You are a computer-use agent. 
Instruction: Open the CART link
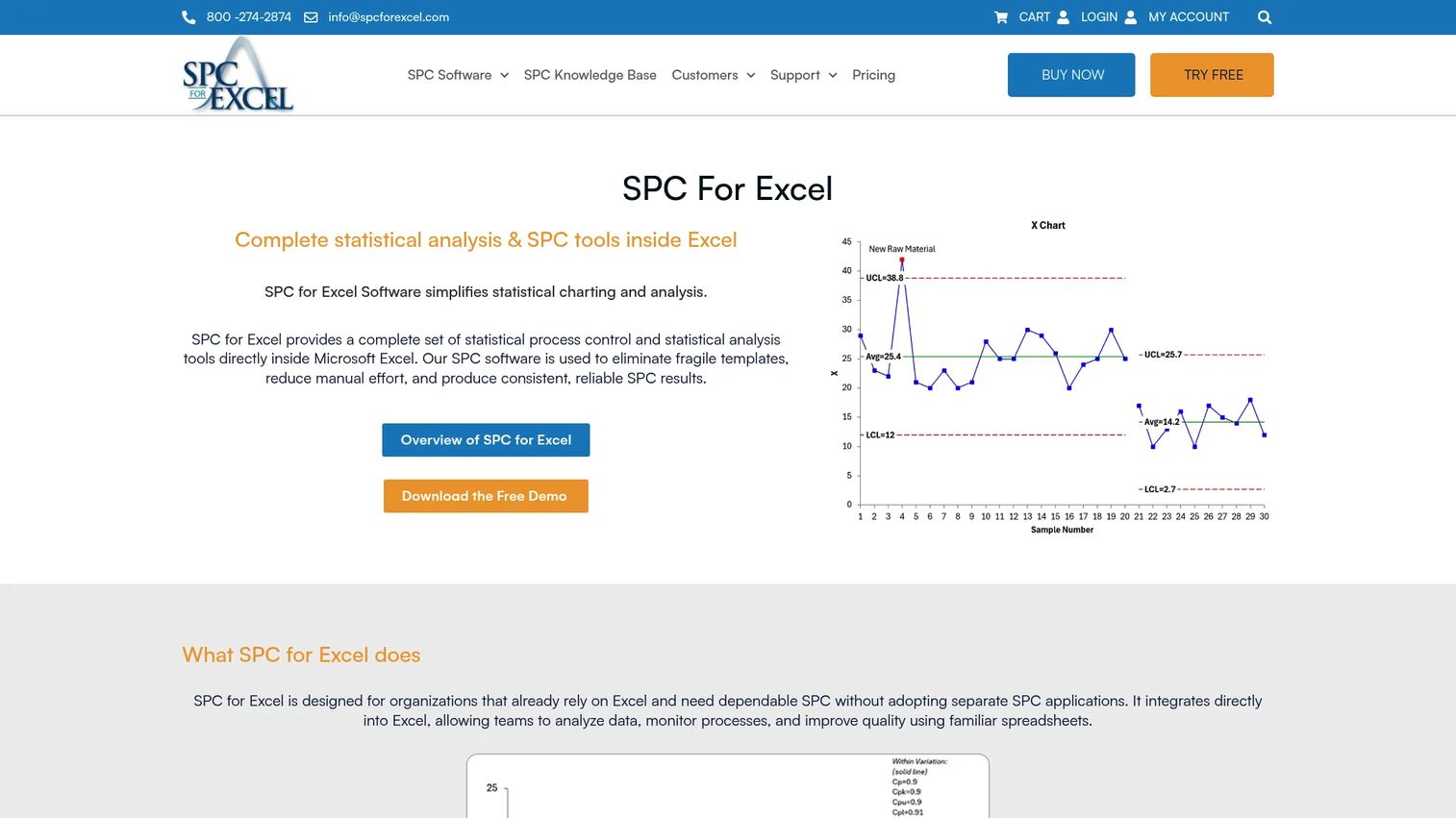pyautogui.click(x=1034, y=17)
